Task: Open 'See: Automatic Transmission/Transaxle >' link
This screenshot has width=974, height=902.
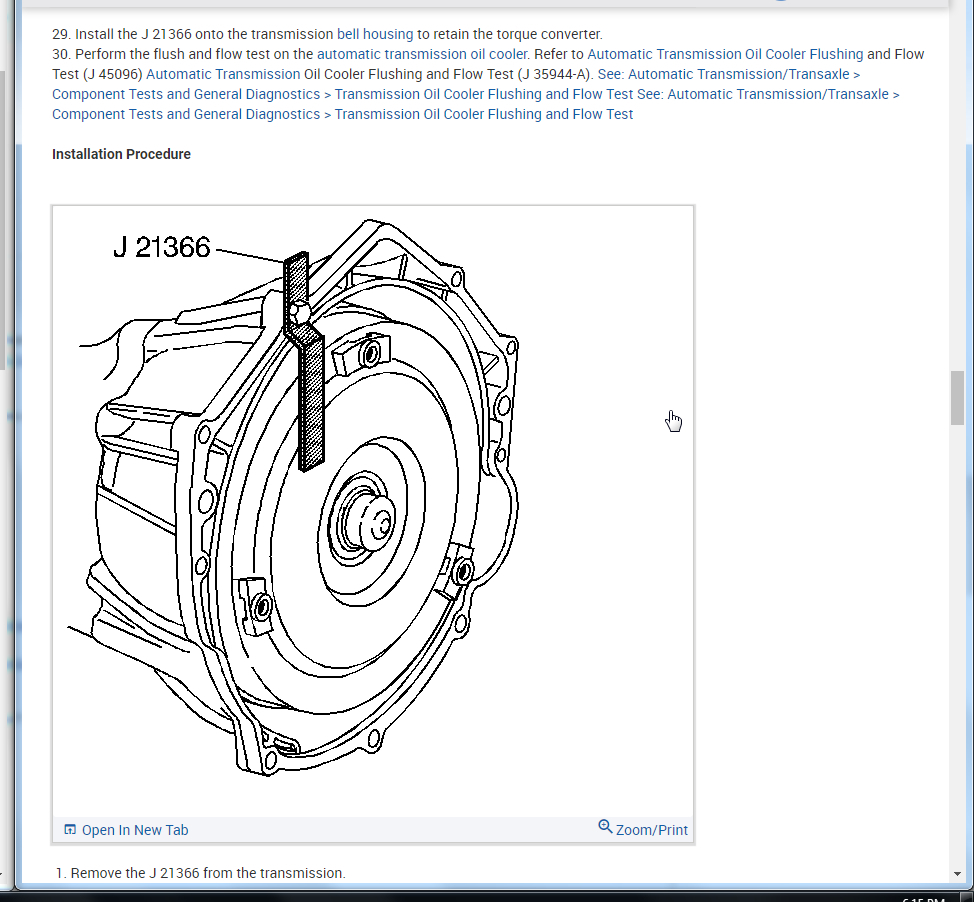Action: [x=729, y=74]
